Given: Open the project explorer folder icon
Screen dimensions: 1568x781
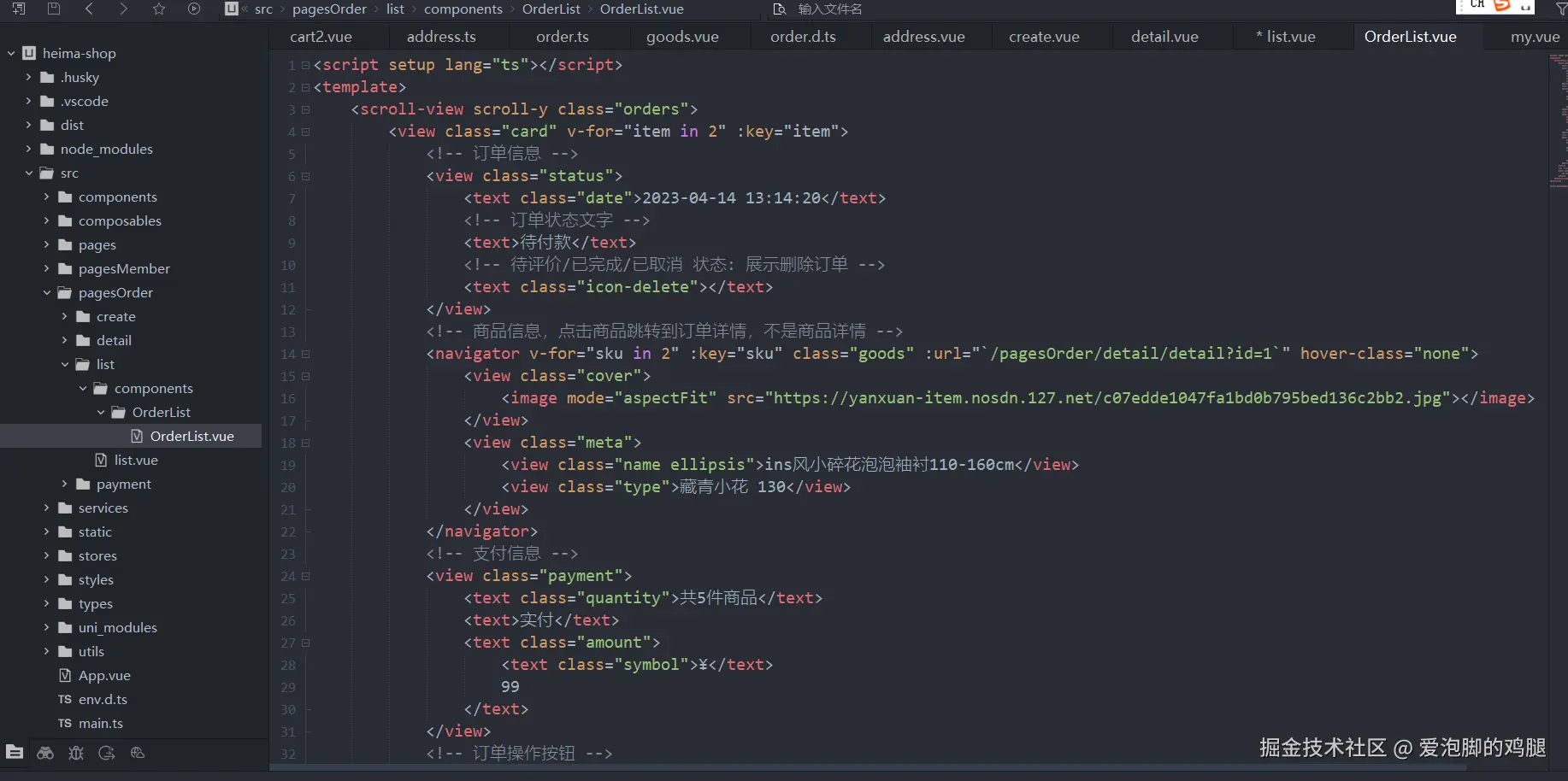Looking at the screenshot, I should 15,752.
